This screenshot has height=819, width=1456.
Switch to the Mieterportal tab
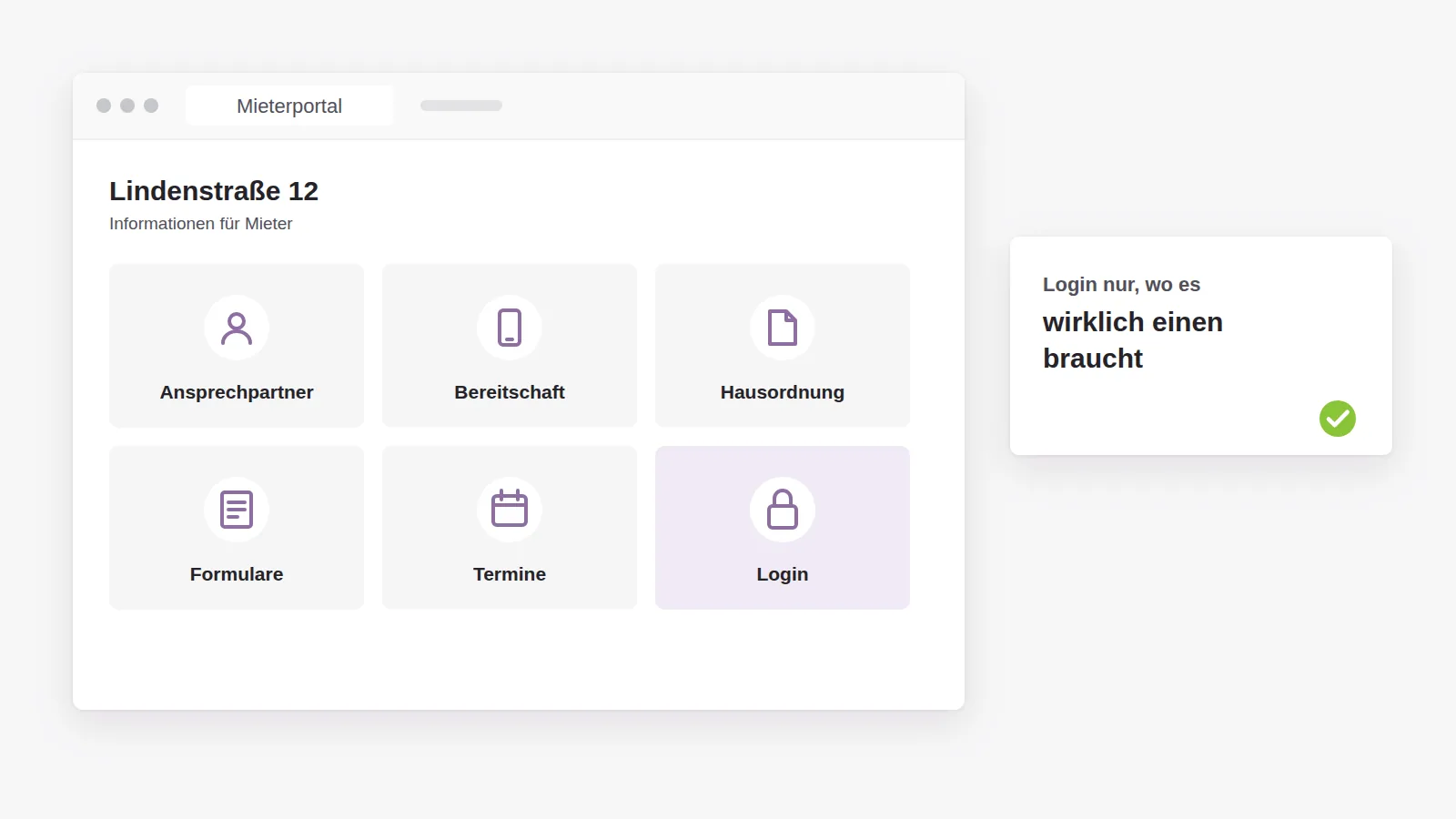289,106
